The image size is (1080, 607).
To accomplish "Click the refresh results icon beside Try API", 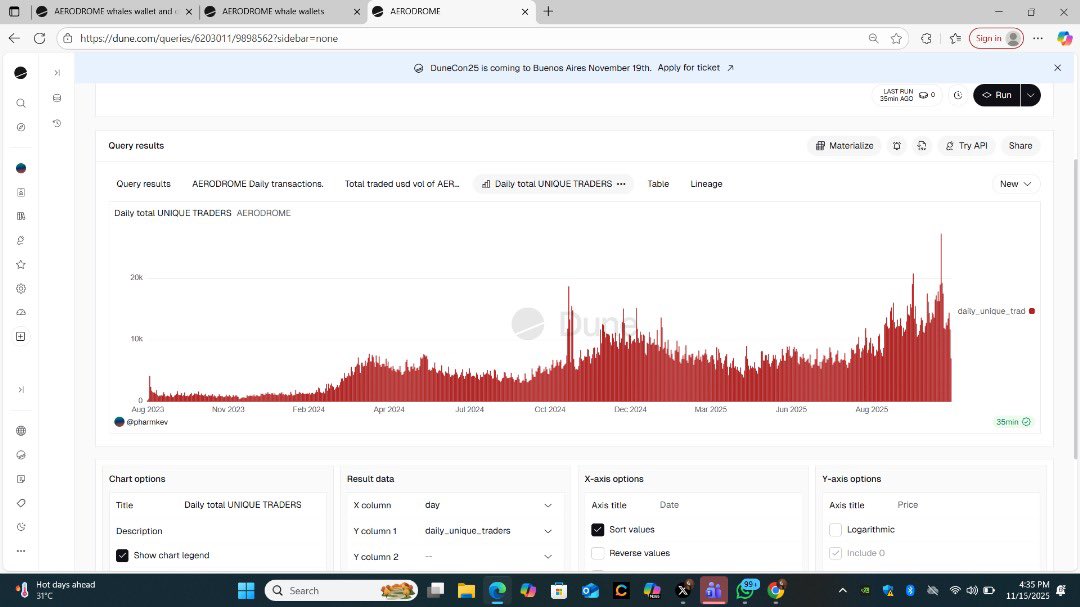I will click(x=922, y=146).
